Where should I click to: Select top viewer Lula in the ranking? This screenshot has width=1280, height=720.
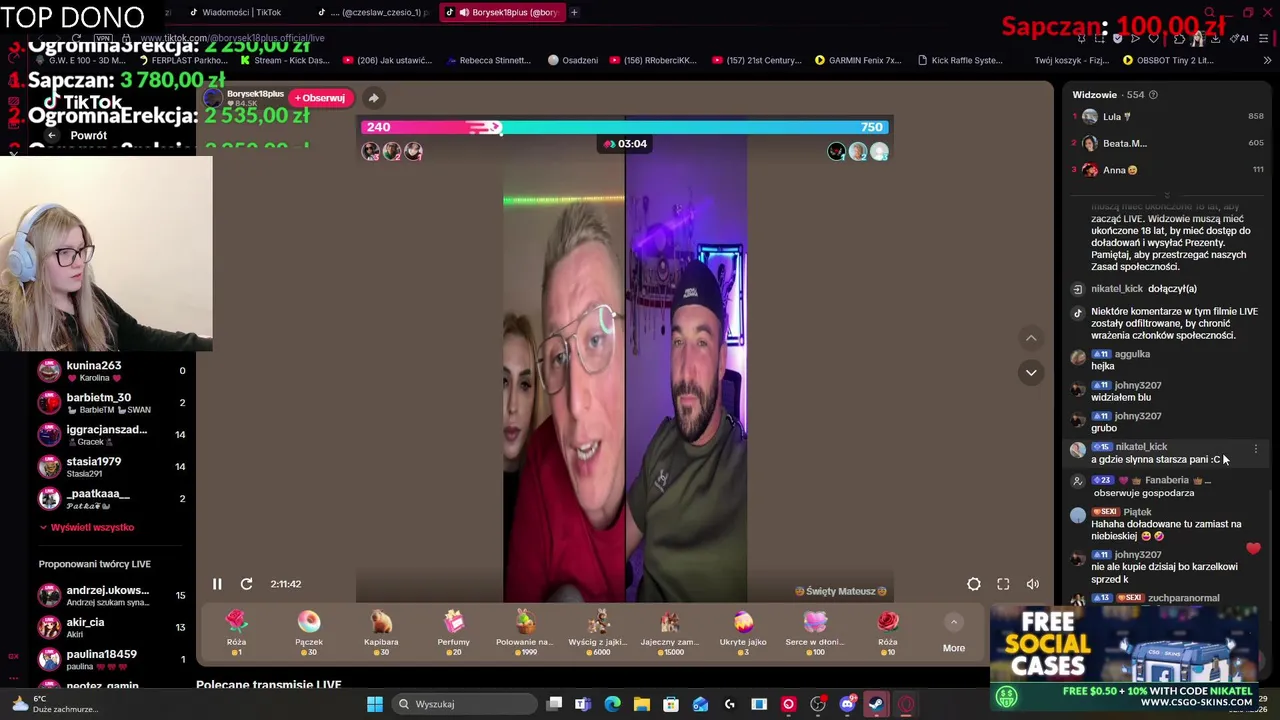1168,116
